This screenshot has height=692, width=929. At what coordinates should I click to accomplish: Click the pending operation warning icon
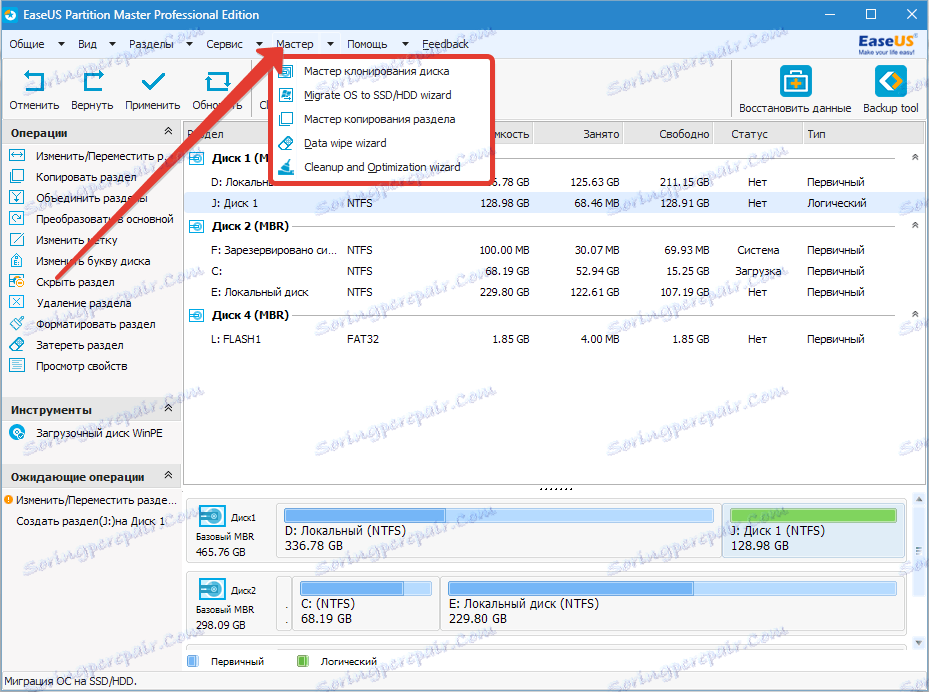tap(8, 499)
